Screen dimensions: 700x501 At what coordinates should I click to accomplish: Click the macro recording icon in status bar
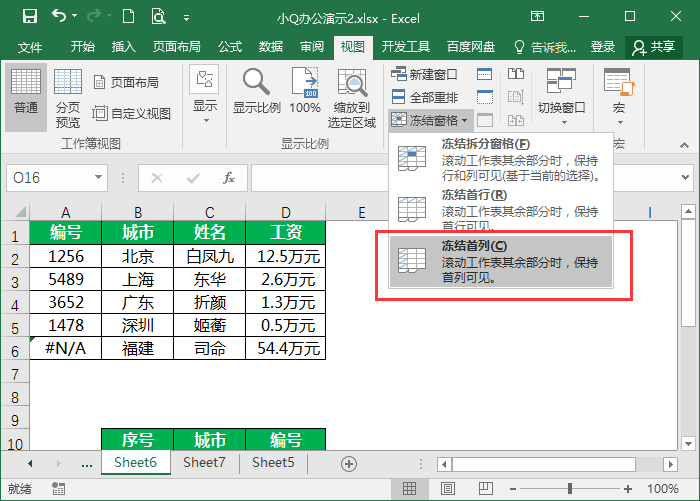(58, 488)
